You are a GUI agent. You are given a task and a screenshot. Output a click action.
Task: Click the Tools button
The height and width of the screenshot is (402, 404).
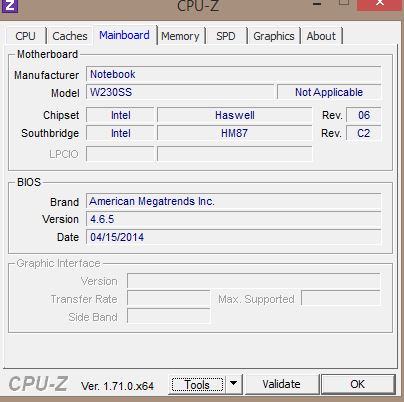(197, 385)
